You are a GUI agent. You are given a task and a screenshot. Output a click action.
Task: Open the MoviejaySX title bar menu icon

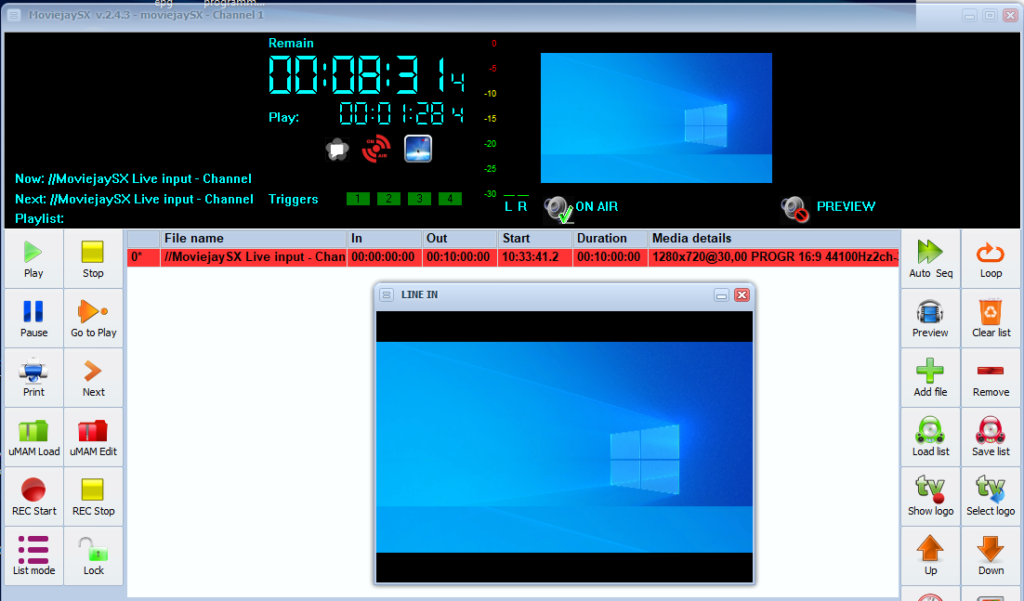click(14, 15)
